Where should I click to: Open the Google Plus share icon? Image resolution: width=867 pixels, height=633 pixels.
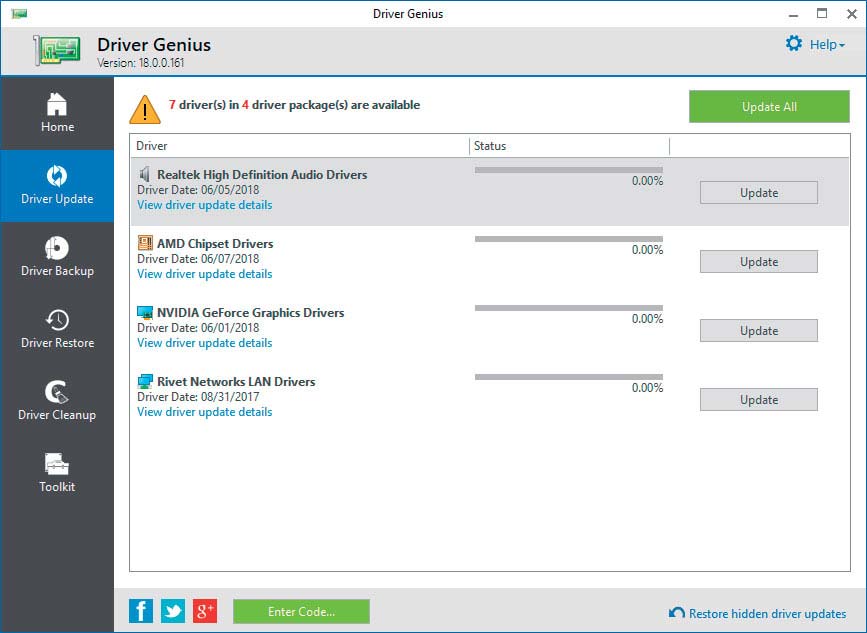(x=205, y=611)
